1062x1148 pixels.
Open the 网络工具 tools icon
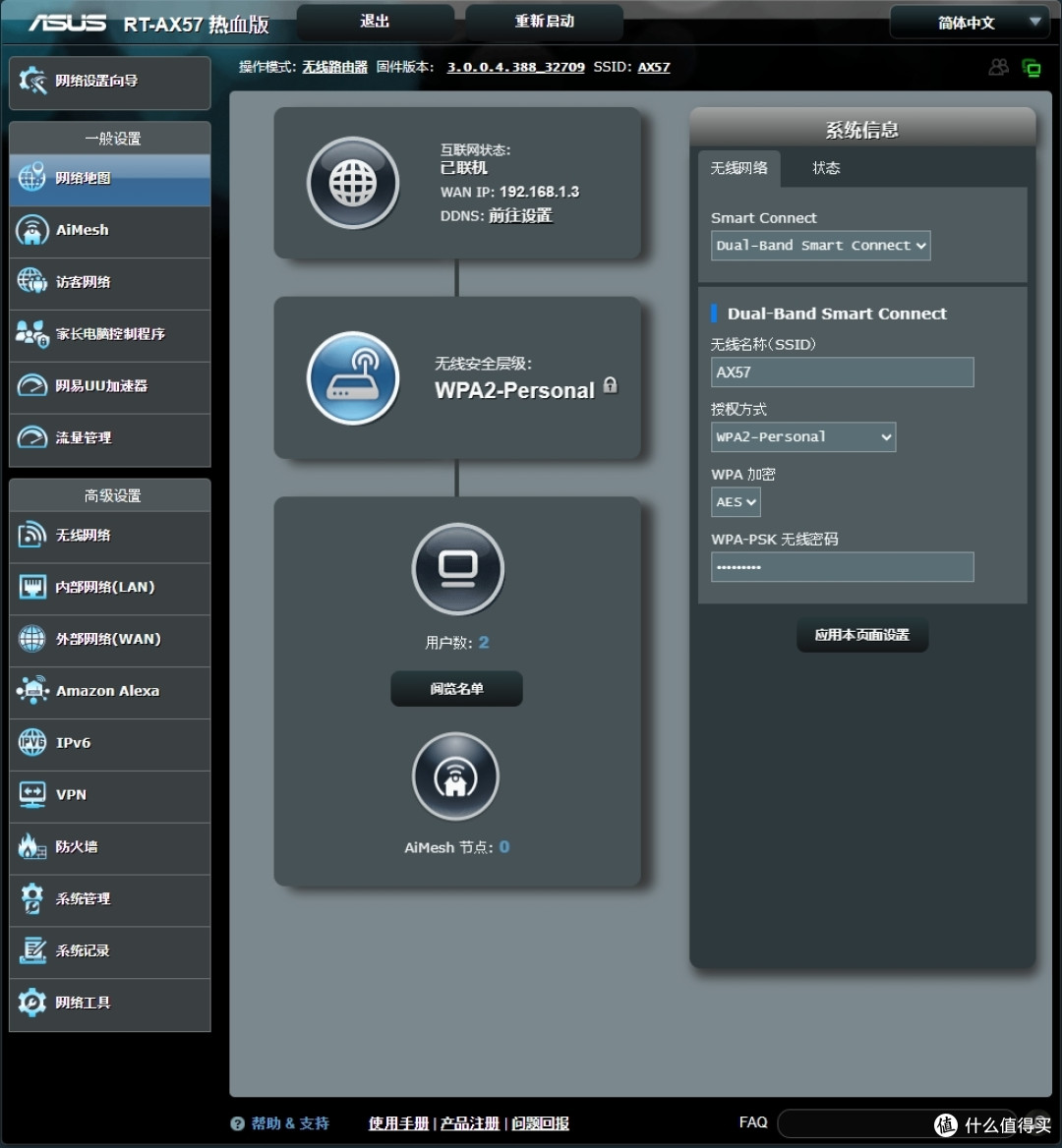[31, 1003]
